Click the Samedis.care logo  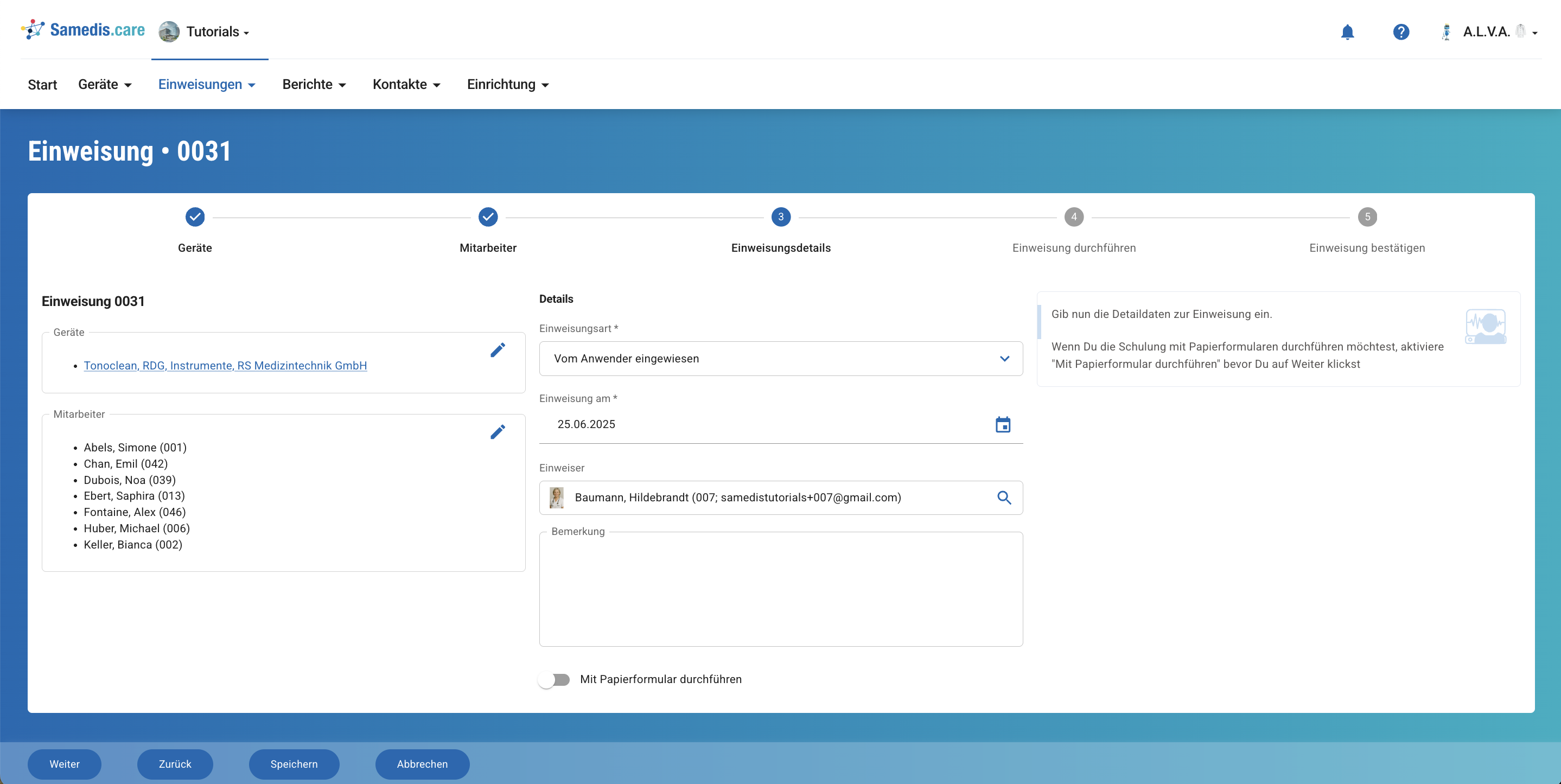click(x=83, y=30)
